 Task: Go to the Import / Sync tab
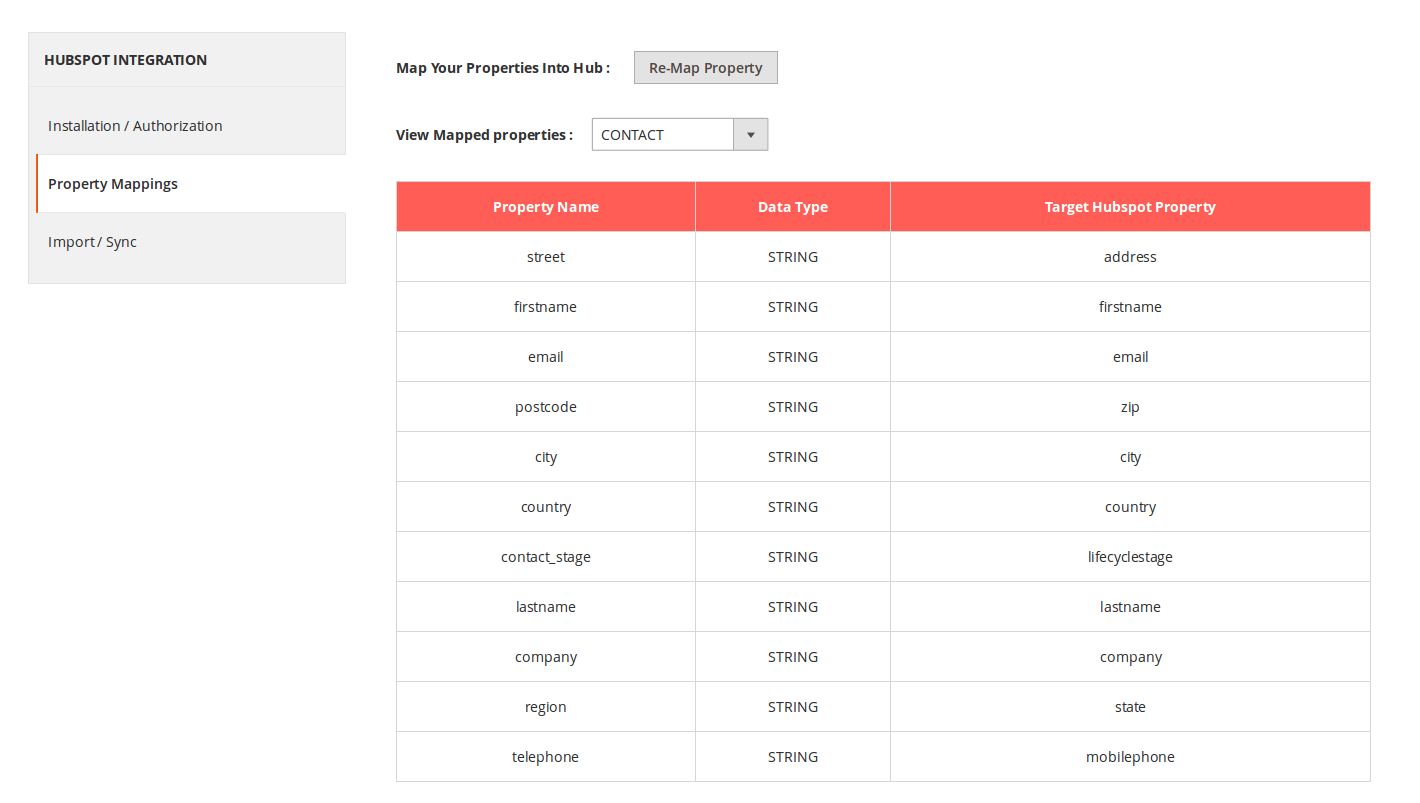187,242
